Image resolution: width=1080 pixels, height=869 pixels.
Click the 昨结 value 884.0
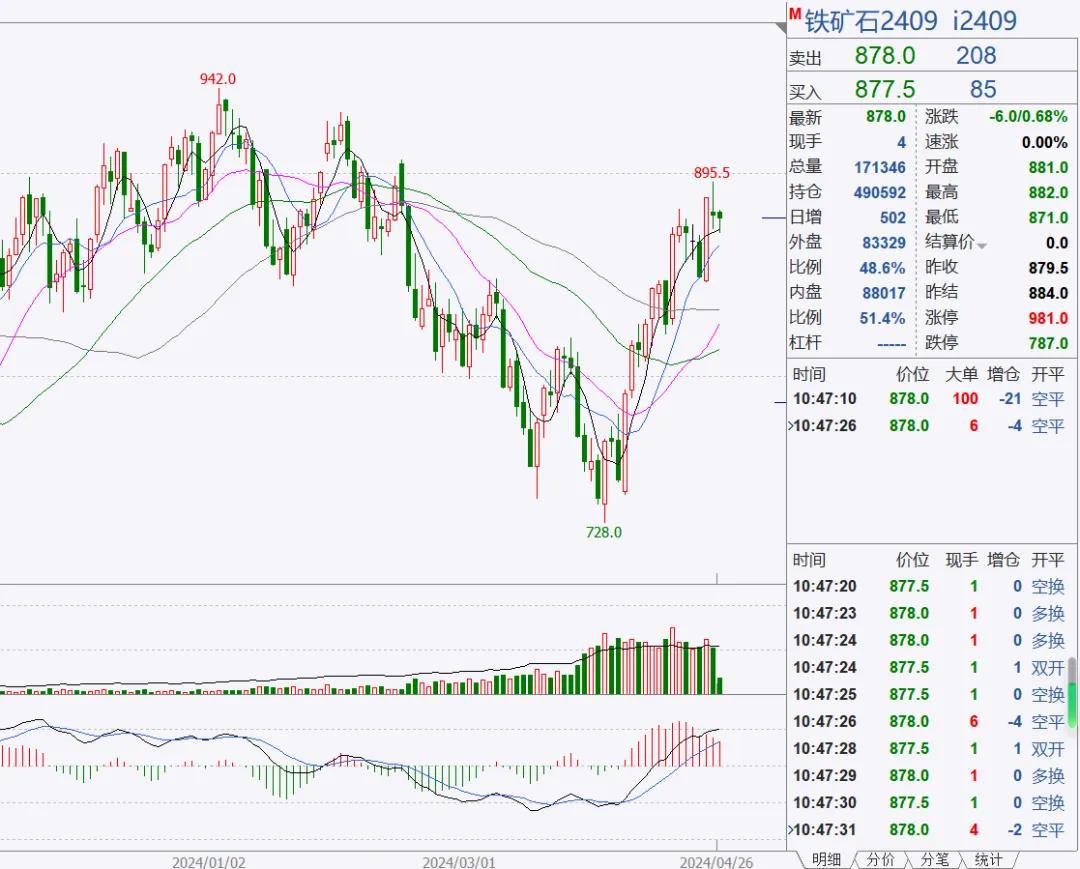pyautogui.click(x=1048, y=293)
